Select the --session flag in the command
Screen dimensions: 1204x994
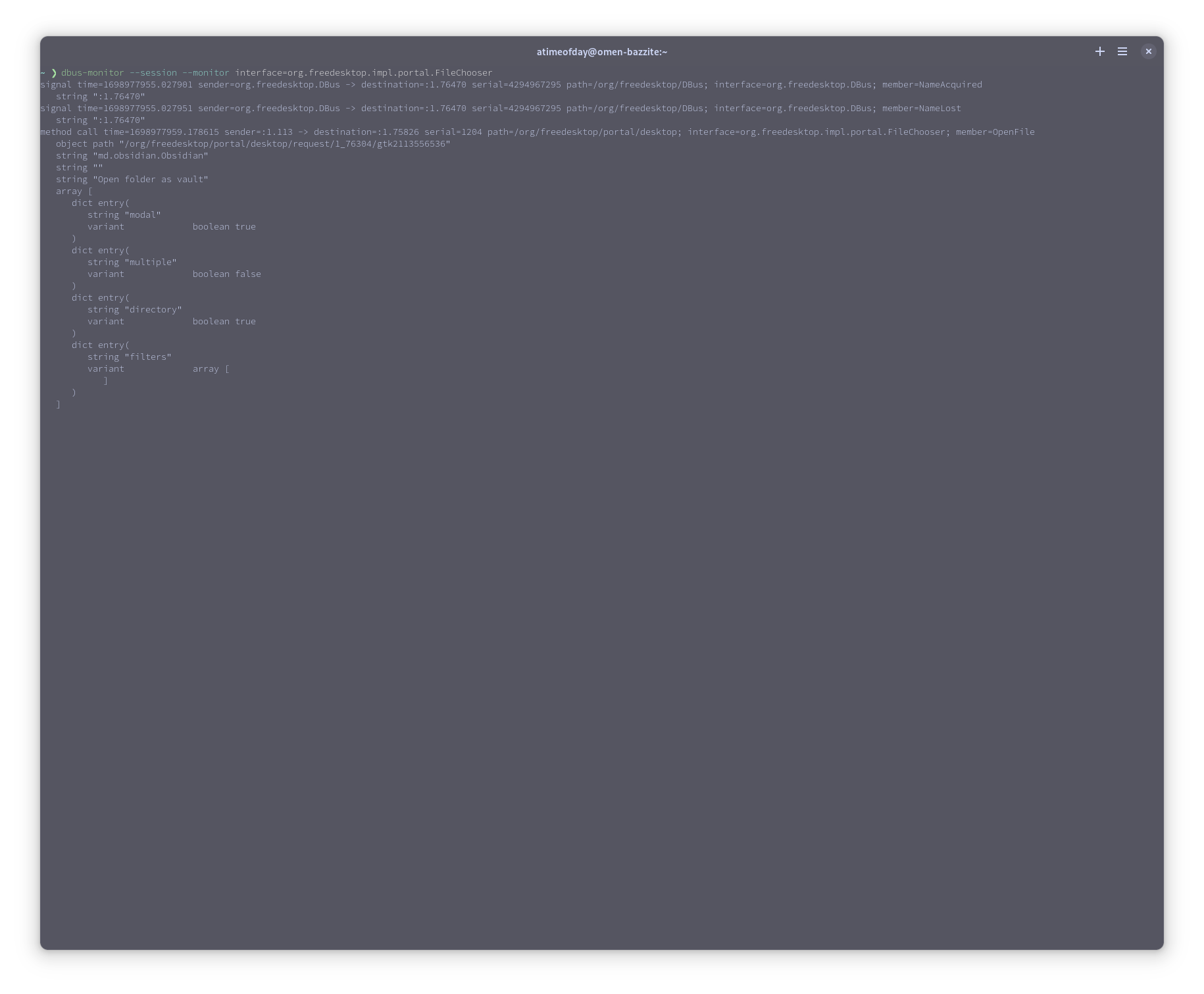[155, 72]
